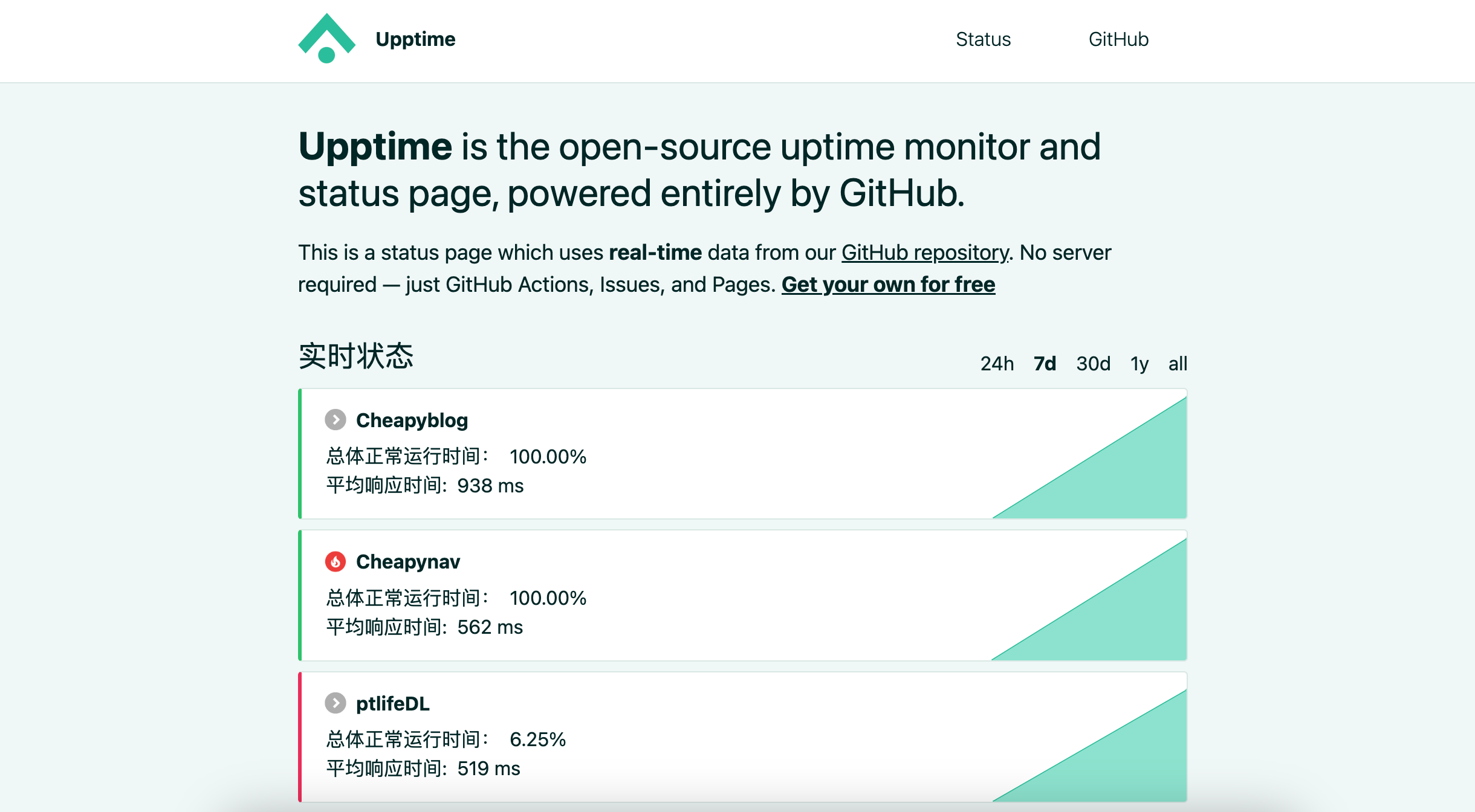Screen dimensions: 1475x812
Task: Click the Cheapyblog response time graph
Action: coord(1089,457)
